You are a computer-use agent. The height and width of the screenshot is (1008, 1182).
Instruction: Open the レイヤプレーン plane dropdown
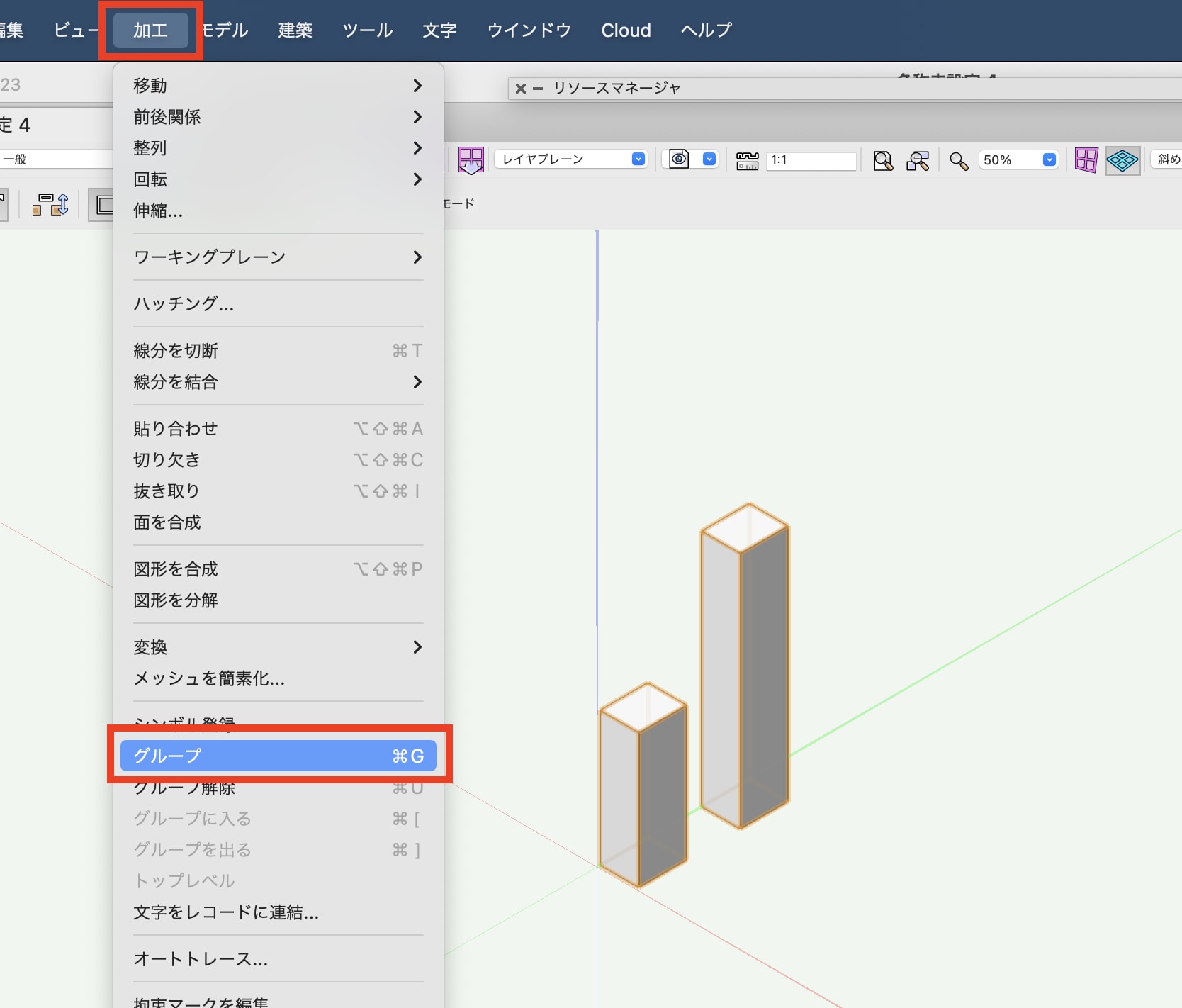tap(571, 159)
